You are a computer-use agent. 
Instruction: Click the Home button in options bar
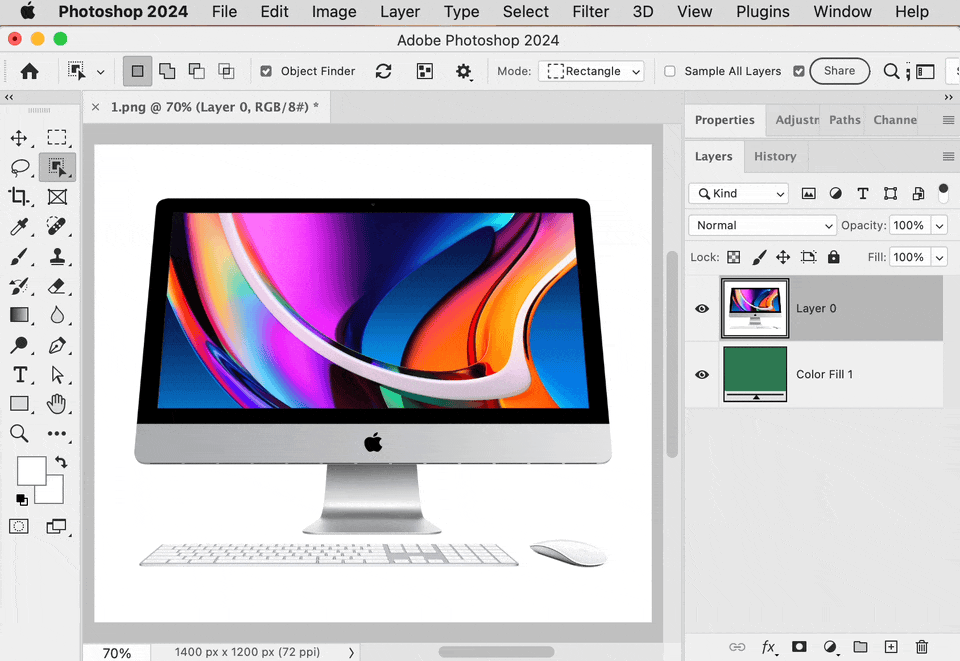coord(29,72)
